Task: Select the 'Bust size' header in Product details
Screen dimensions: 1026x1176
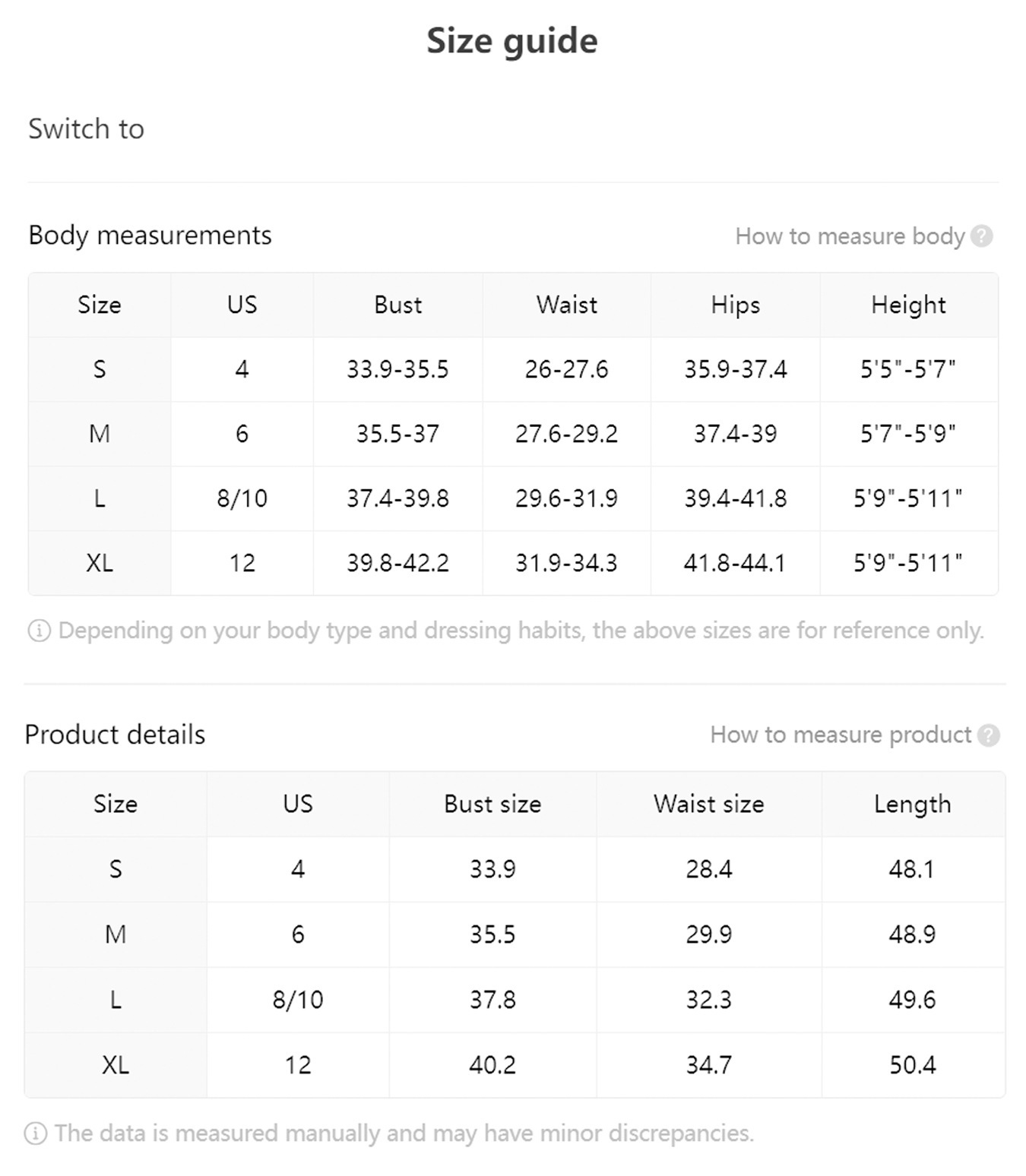Action: pos(492,804)
